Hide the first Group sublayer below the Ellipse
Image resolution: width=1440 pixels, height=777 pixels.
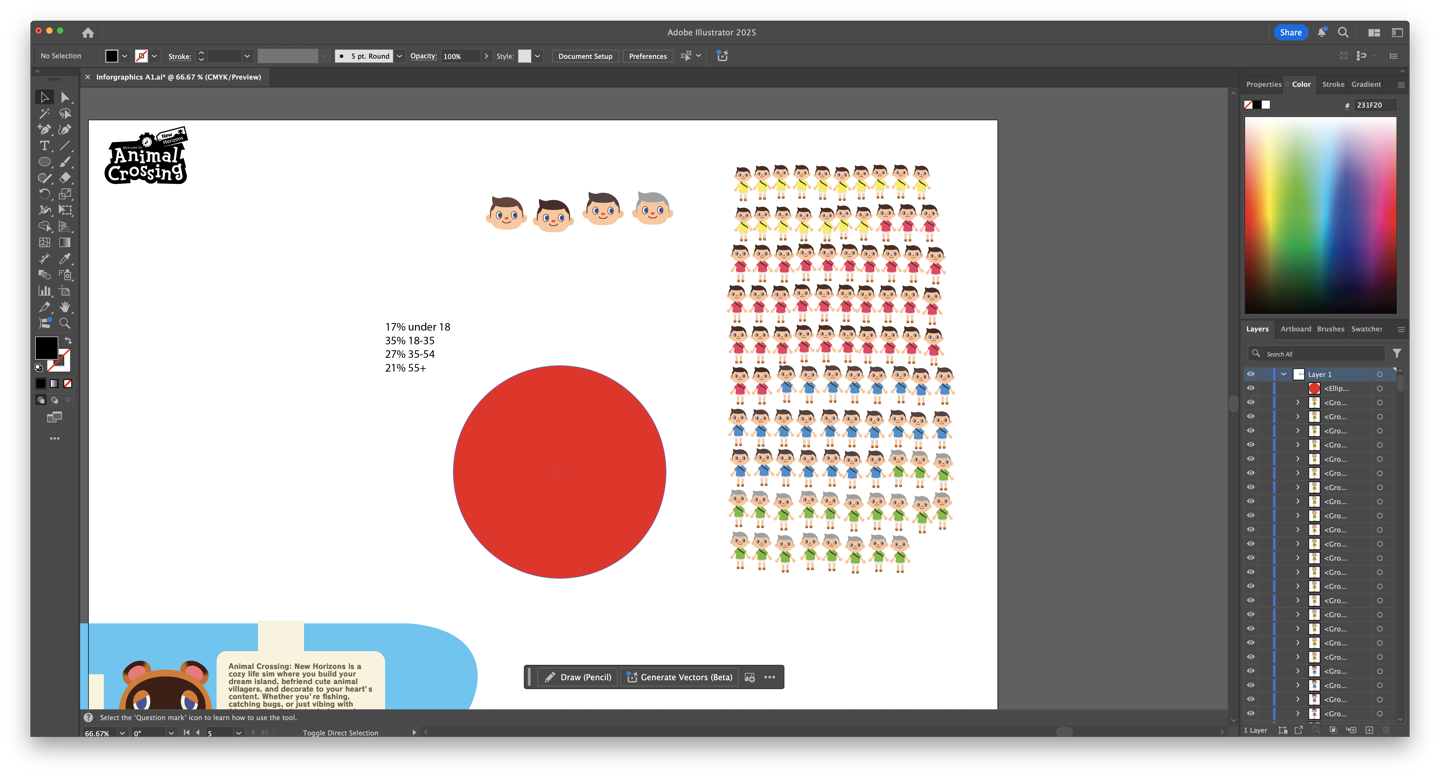point(1250,402)
